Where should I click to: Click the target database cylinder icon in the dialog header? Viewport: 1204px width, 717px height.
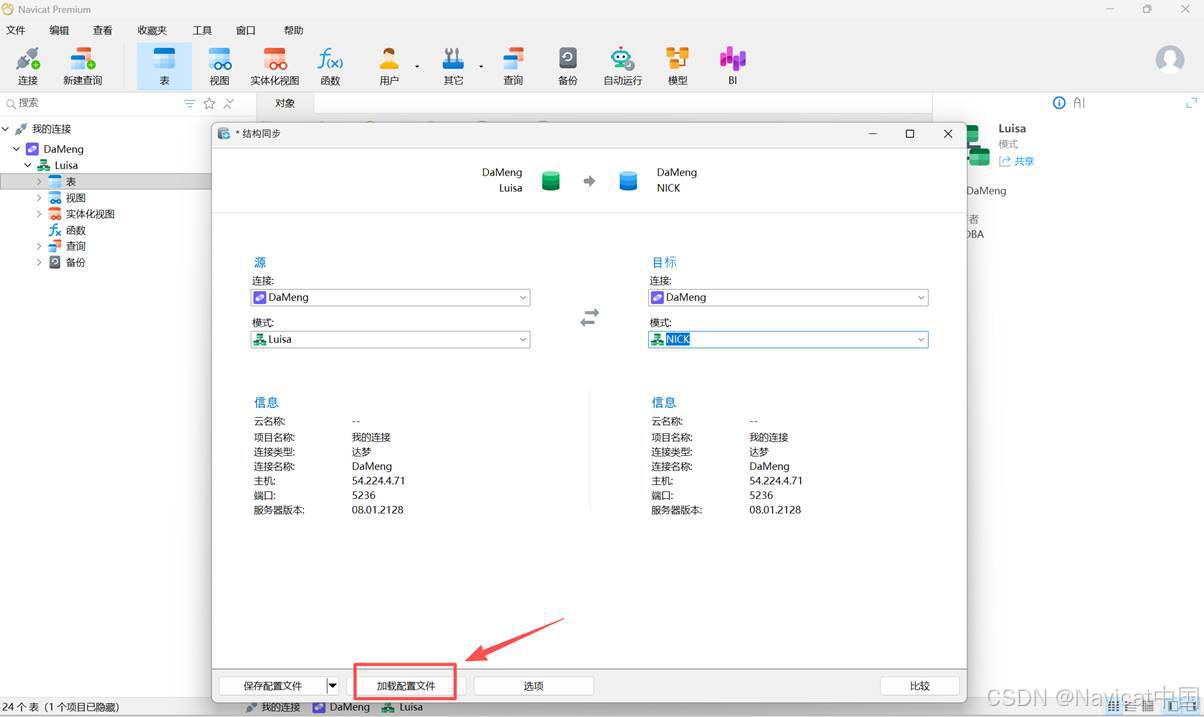pos(628,181)
